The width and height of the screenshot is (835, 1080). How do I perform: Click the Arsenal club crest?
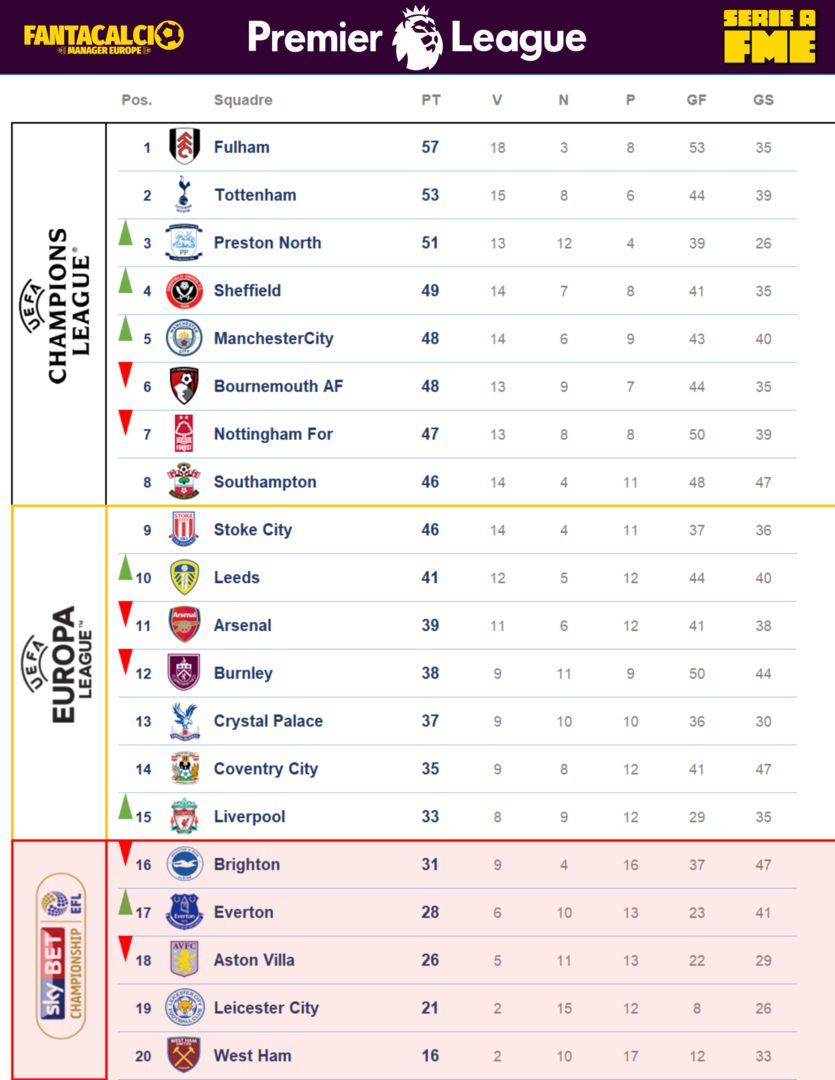point(184,625)
